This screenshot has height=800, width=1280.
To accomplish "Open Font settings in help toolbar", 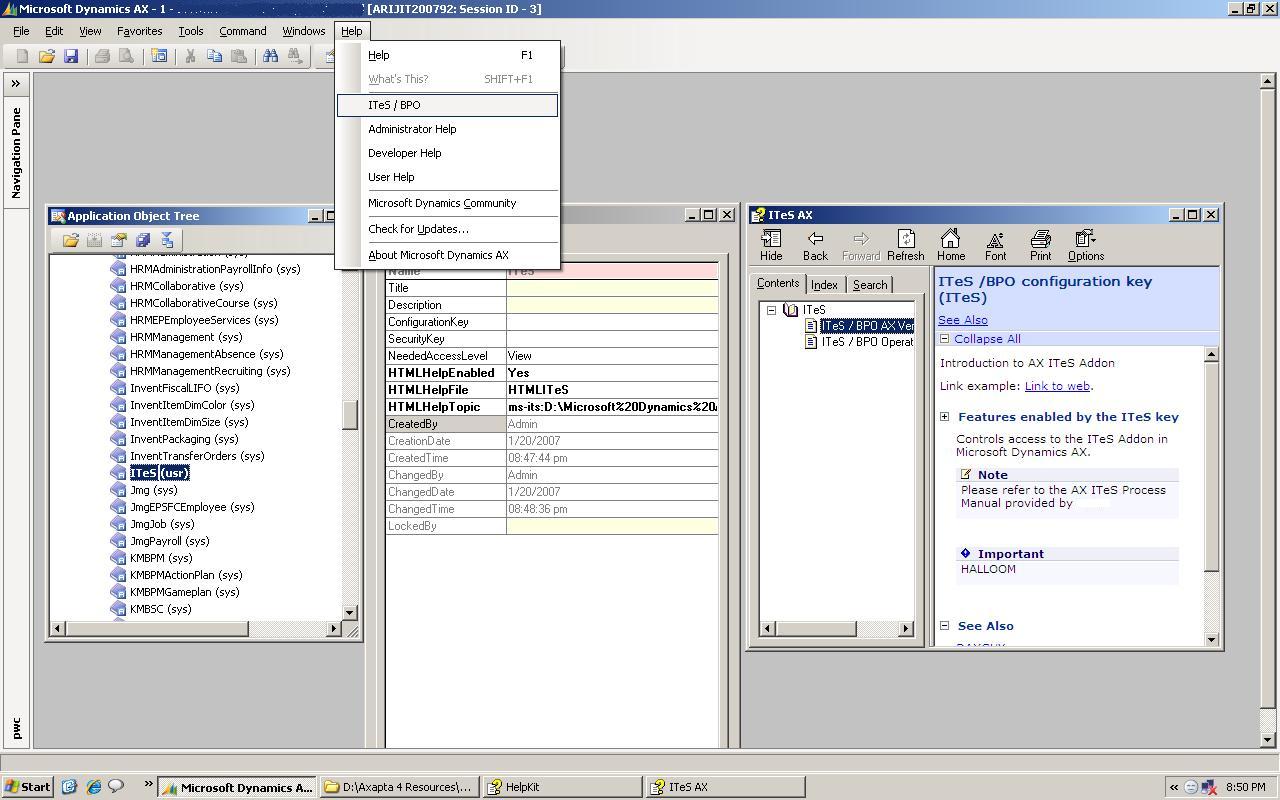I will 996,245.
